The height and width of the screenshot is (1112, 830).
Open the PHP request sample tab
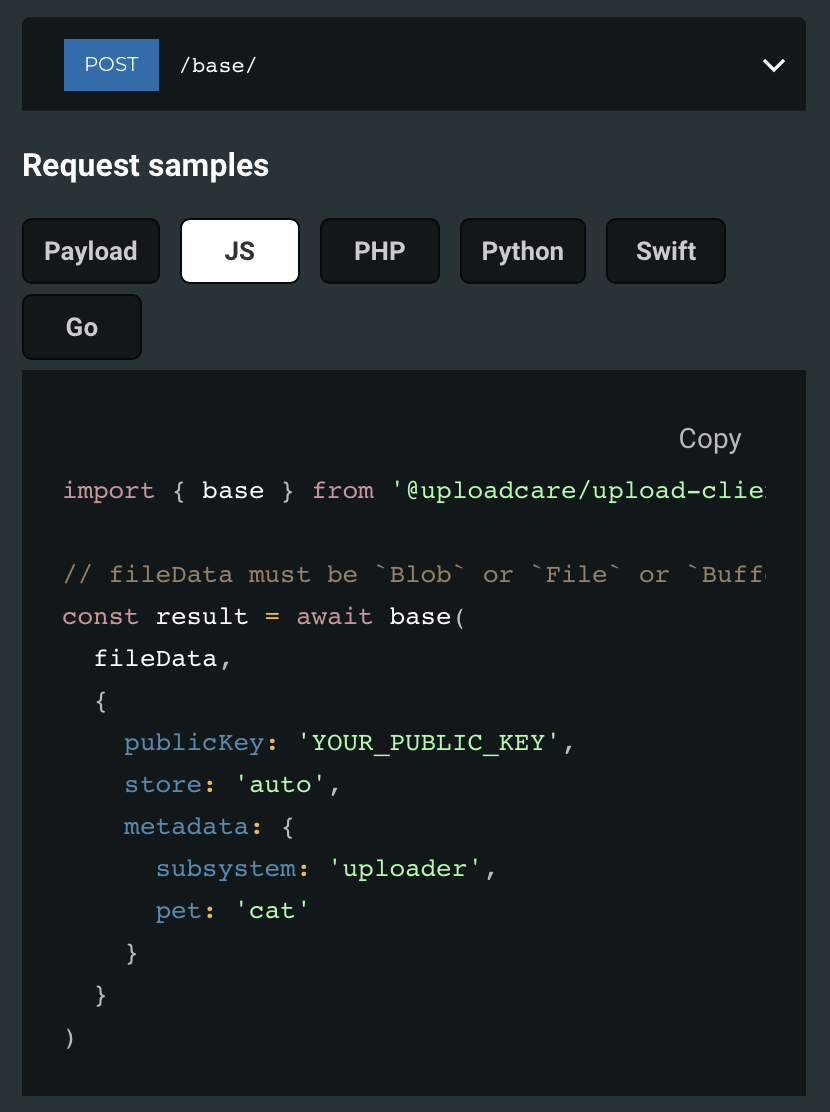(380, 251)
